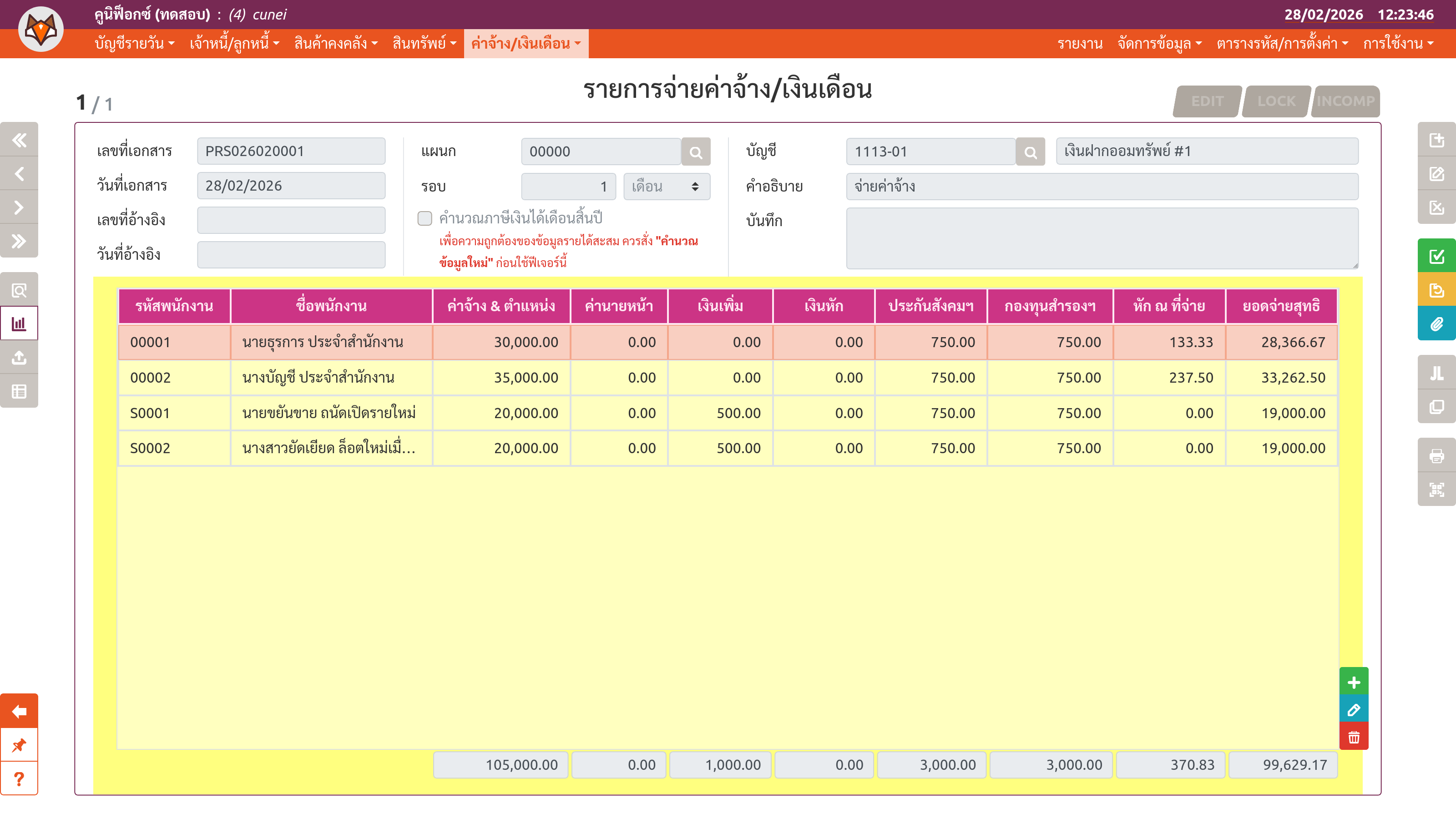Click the paperclip attachment icon
1456x819 pixels.
click(1436, 324)
